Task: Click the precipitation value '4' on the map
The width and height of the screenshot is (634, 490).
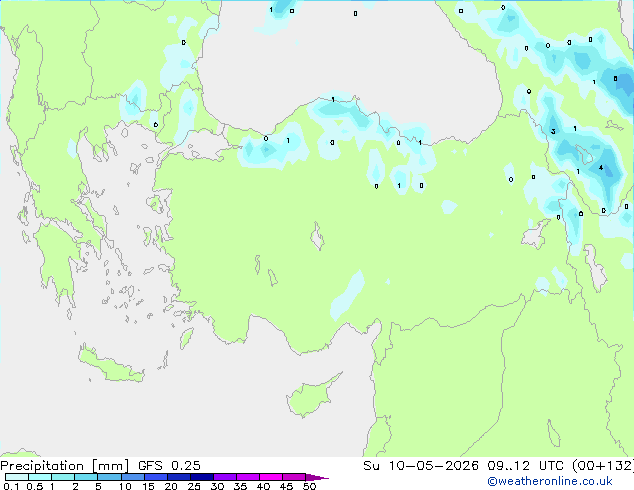Action: (601, 167)
